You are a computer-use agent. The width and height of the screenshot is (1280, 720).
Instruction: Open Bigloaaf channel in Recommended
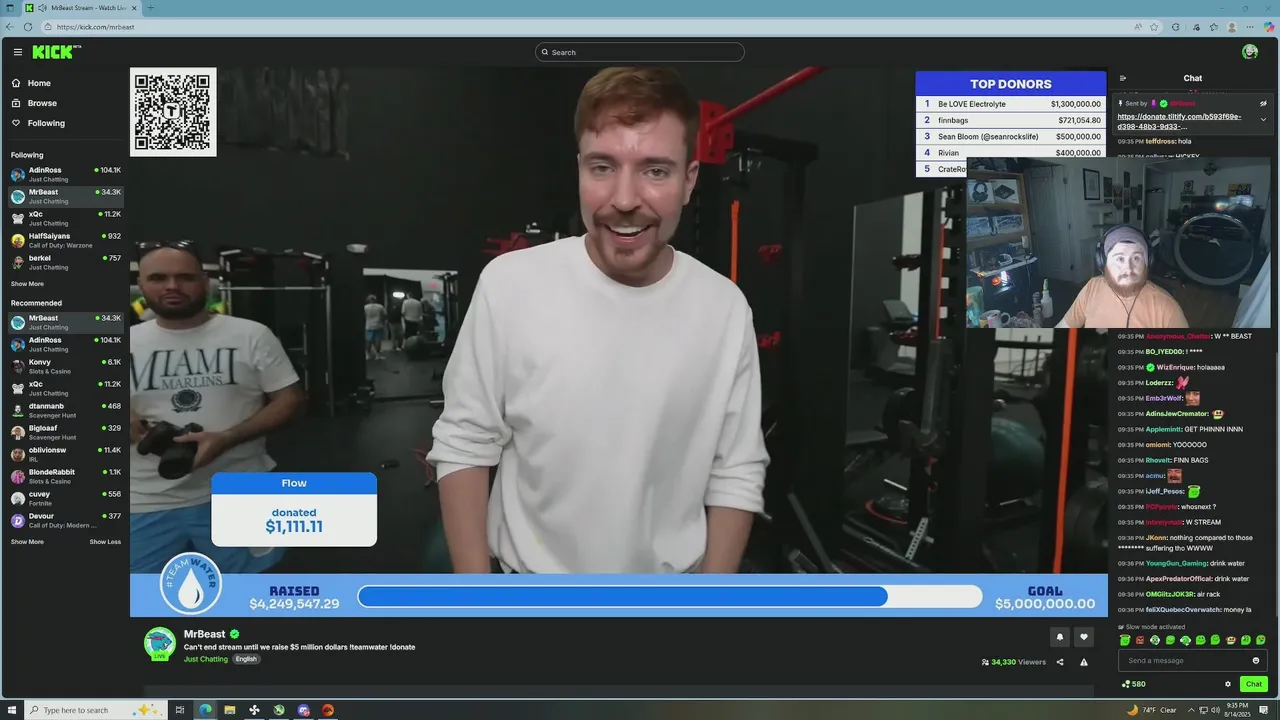[66, 432]
